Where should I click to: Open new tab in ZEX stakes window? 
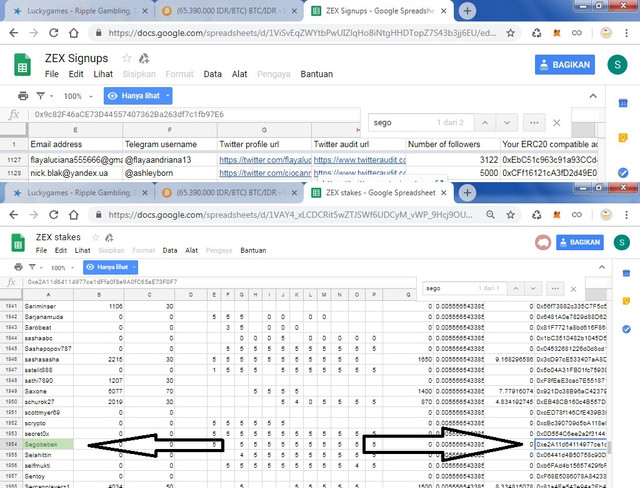(x=467, y=193)
